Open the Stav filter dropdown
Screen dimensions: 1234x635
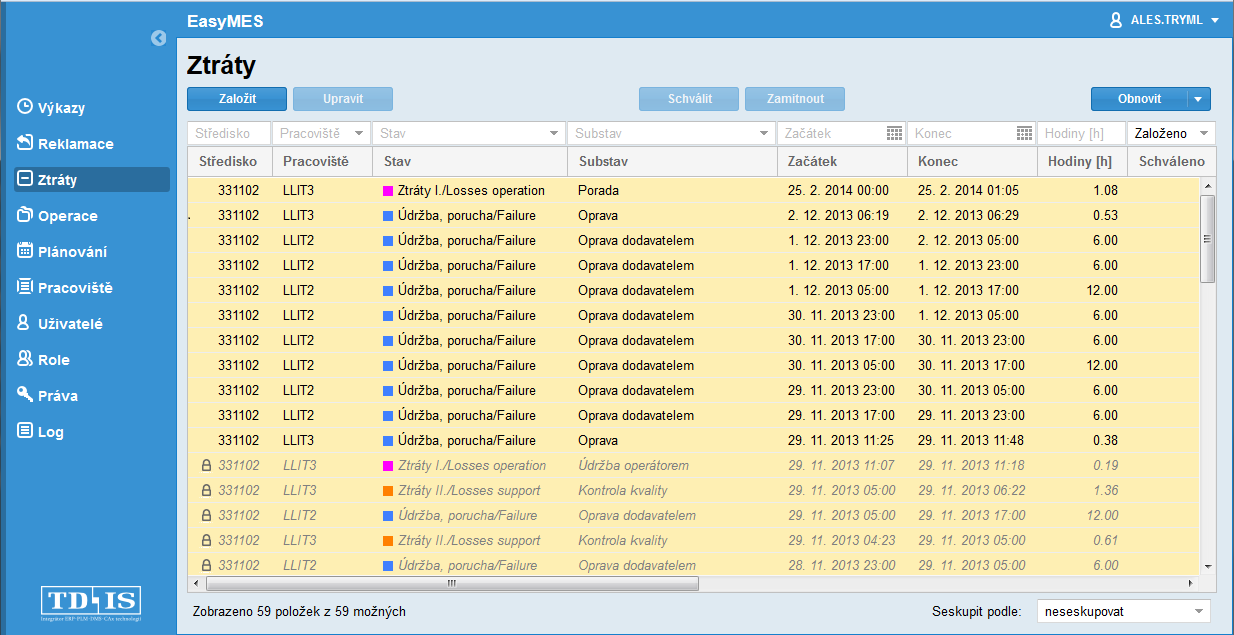point(554,133)
